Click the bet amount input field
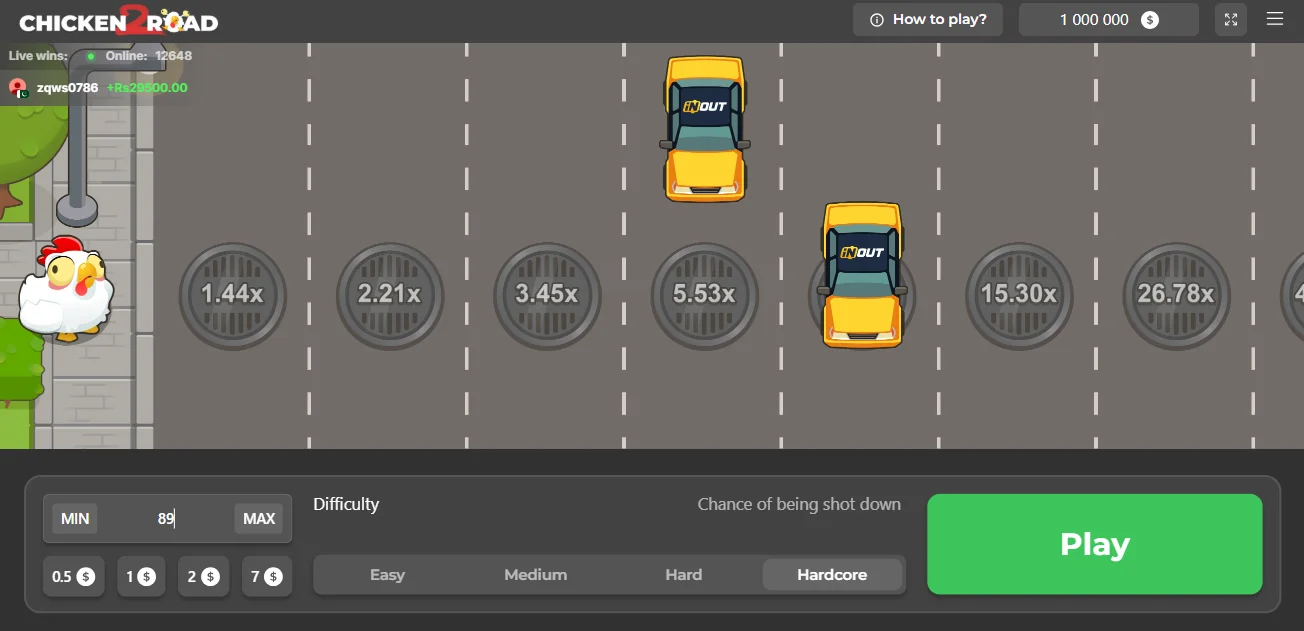The image size is (1304, 631). tap(166, 518)
